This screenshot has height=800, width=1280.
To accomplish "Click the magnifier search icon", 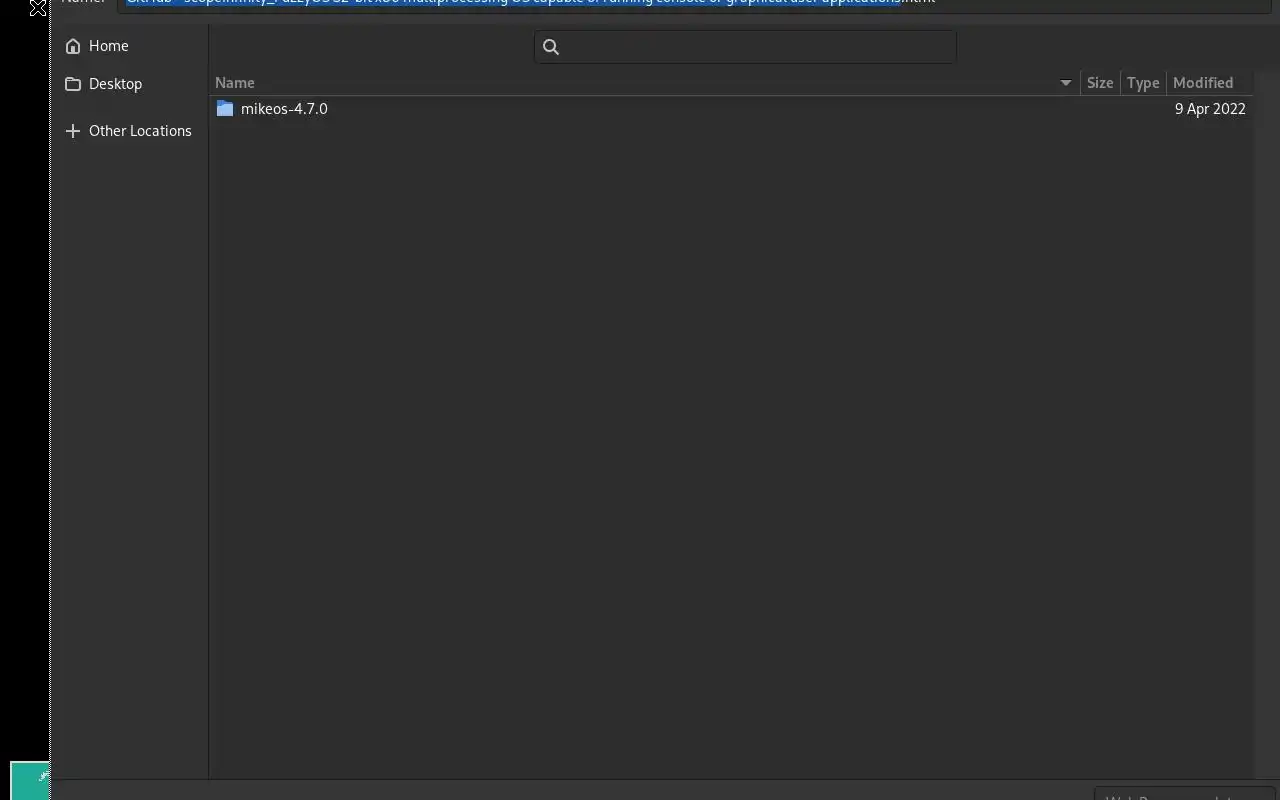I will 551,47.
